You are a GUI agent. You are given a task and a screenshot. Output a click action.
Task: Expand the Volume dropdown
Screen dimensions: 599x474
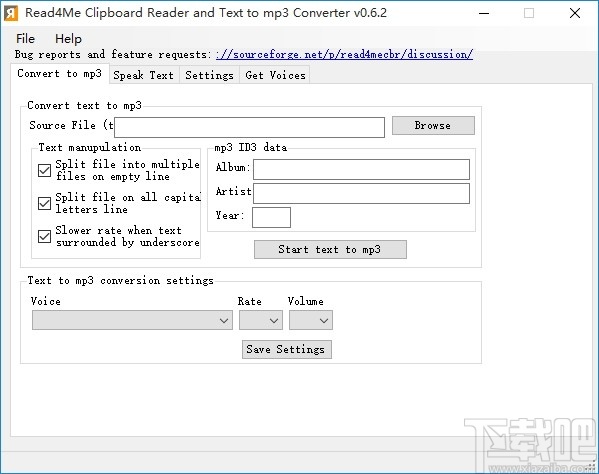click(311, 320)
